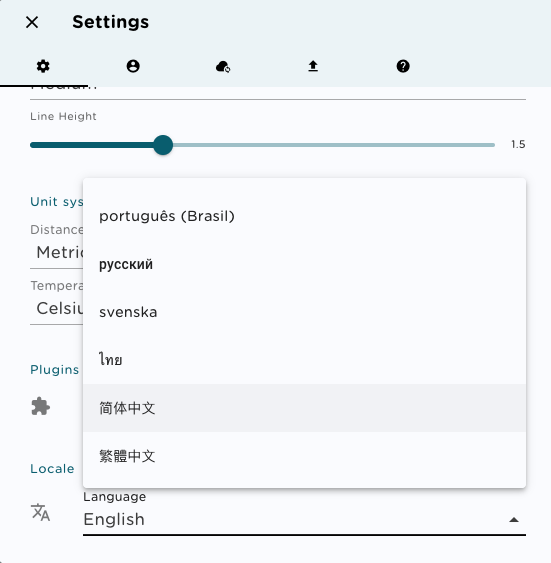
Task: Open the cloud sync settings tab
Action: click(223, 66)
